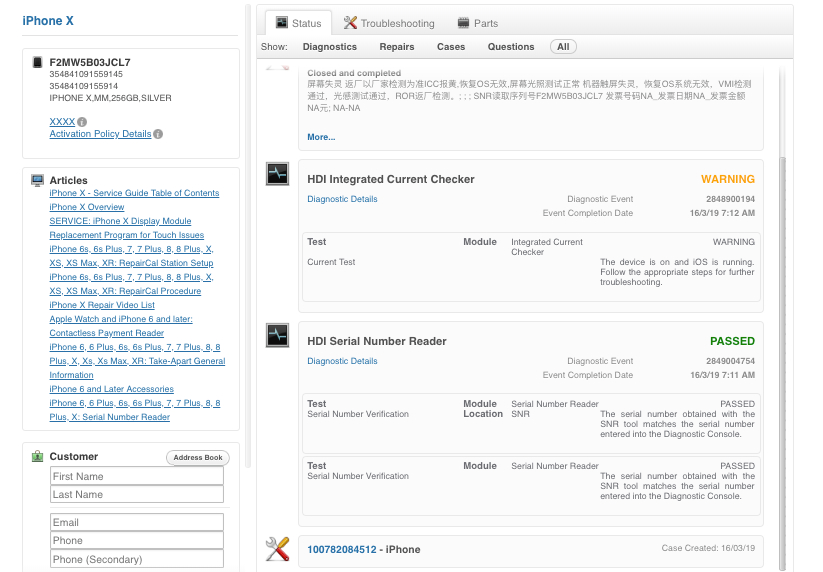Click the Customer section icon
Image resolution: width=823 pixels, height=572 pixels.
pos(37,456)
